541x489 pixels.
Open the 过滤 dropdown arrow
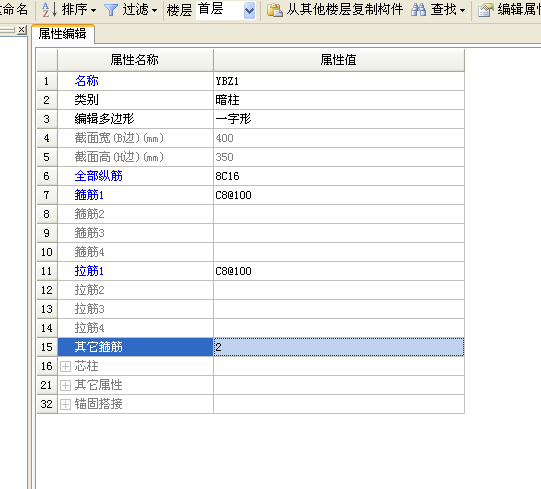(154, 10)
